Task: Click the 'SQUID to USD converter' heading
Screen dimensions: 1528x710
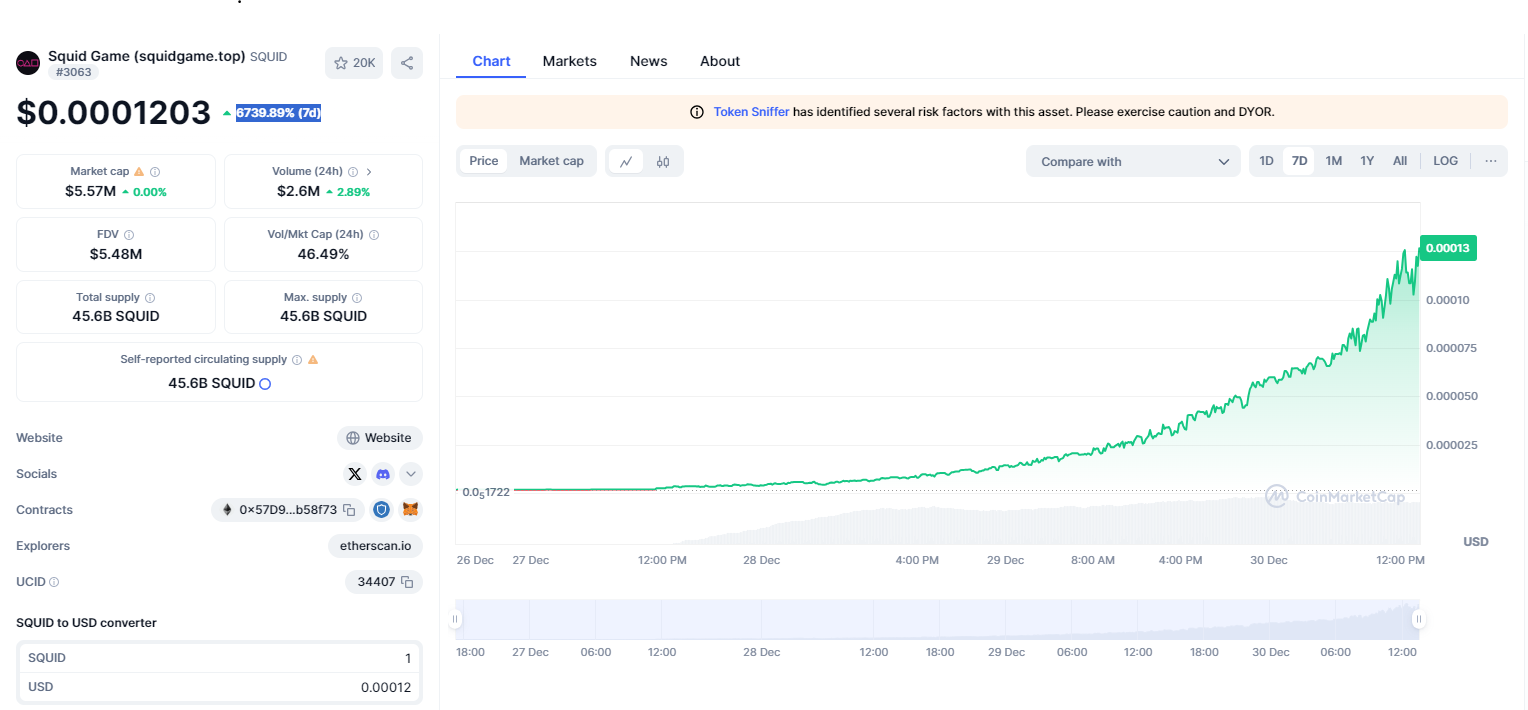Action: [86, 623]
